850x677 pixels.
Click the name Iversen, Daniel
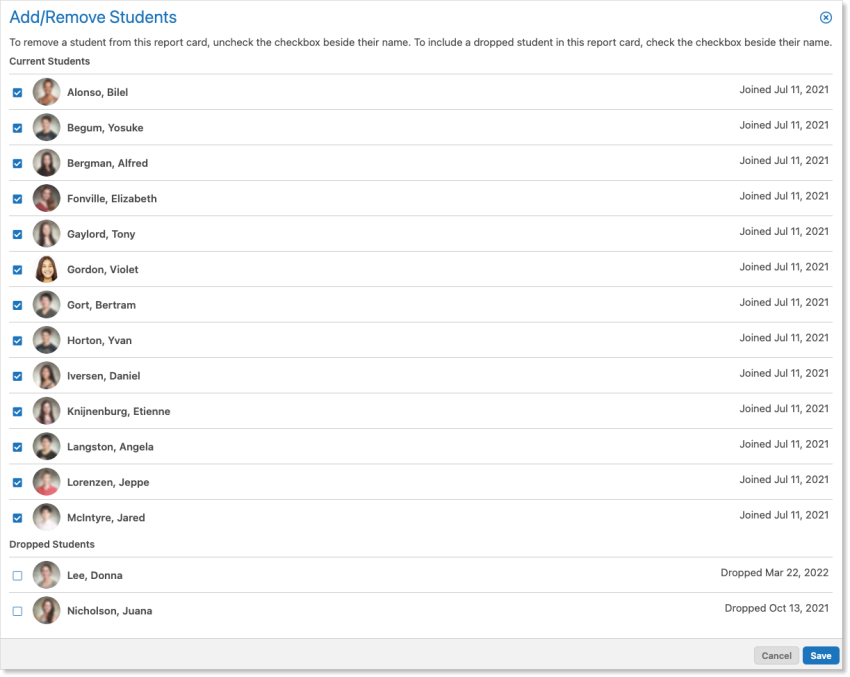coord(103,376)
